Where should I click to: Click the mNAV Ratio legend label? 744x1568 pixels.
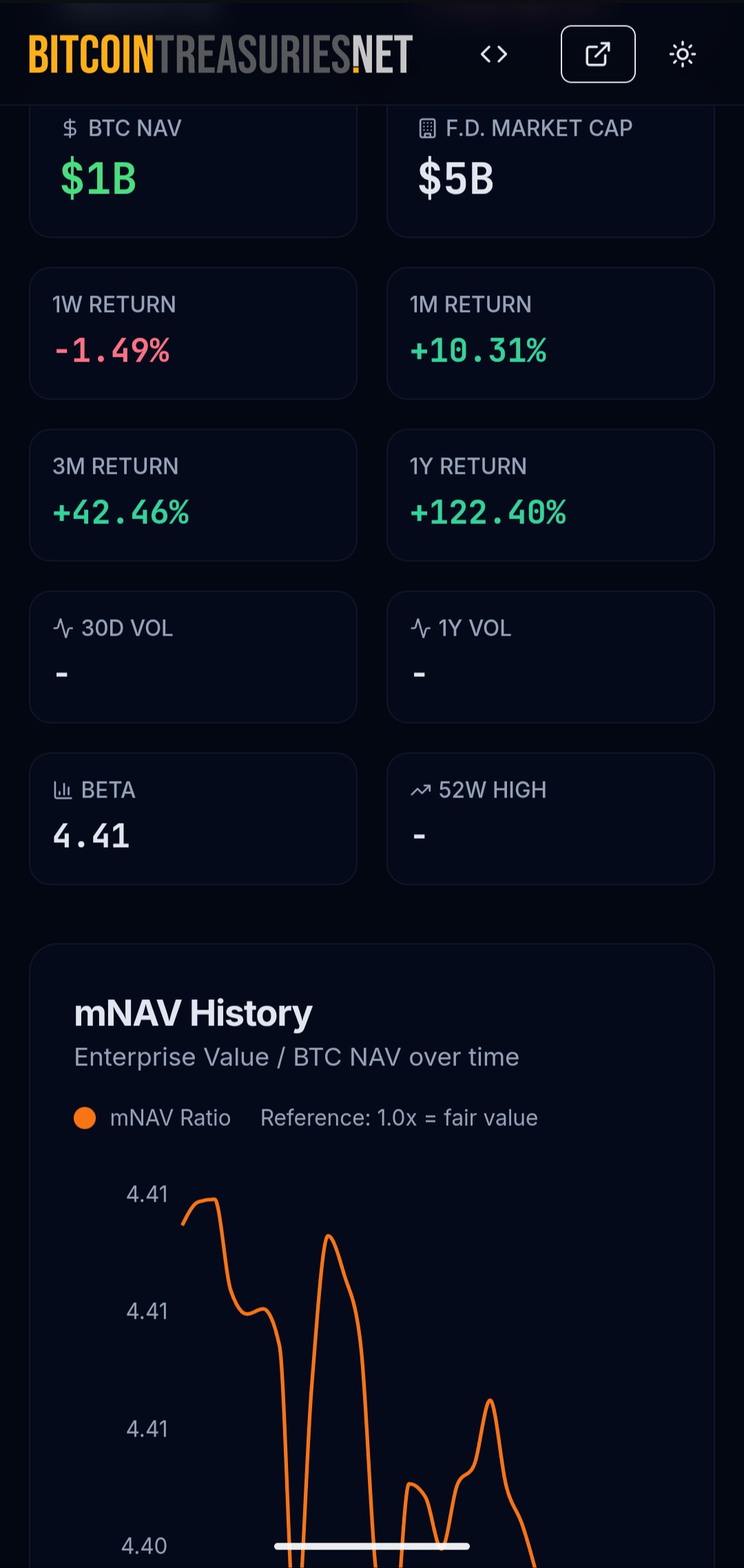(x=170, y=1118)
